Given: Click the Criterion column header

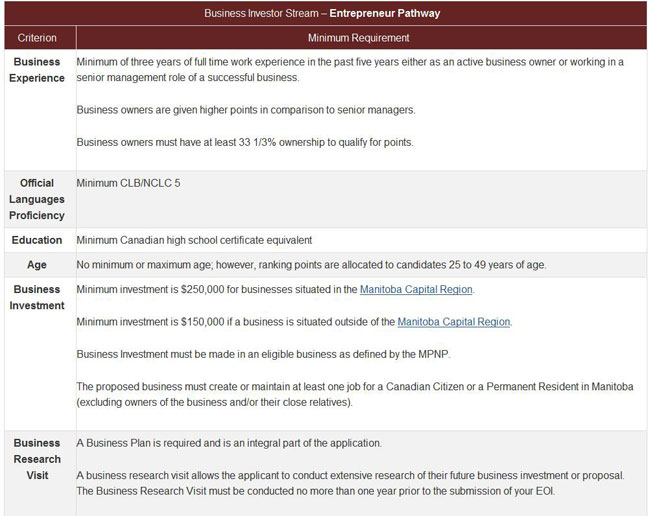Looking at the screenshot, I should pyautogui.click(x=37, y=38).
